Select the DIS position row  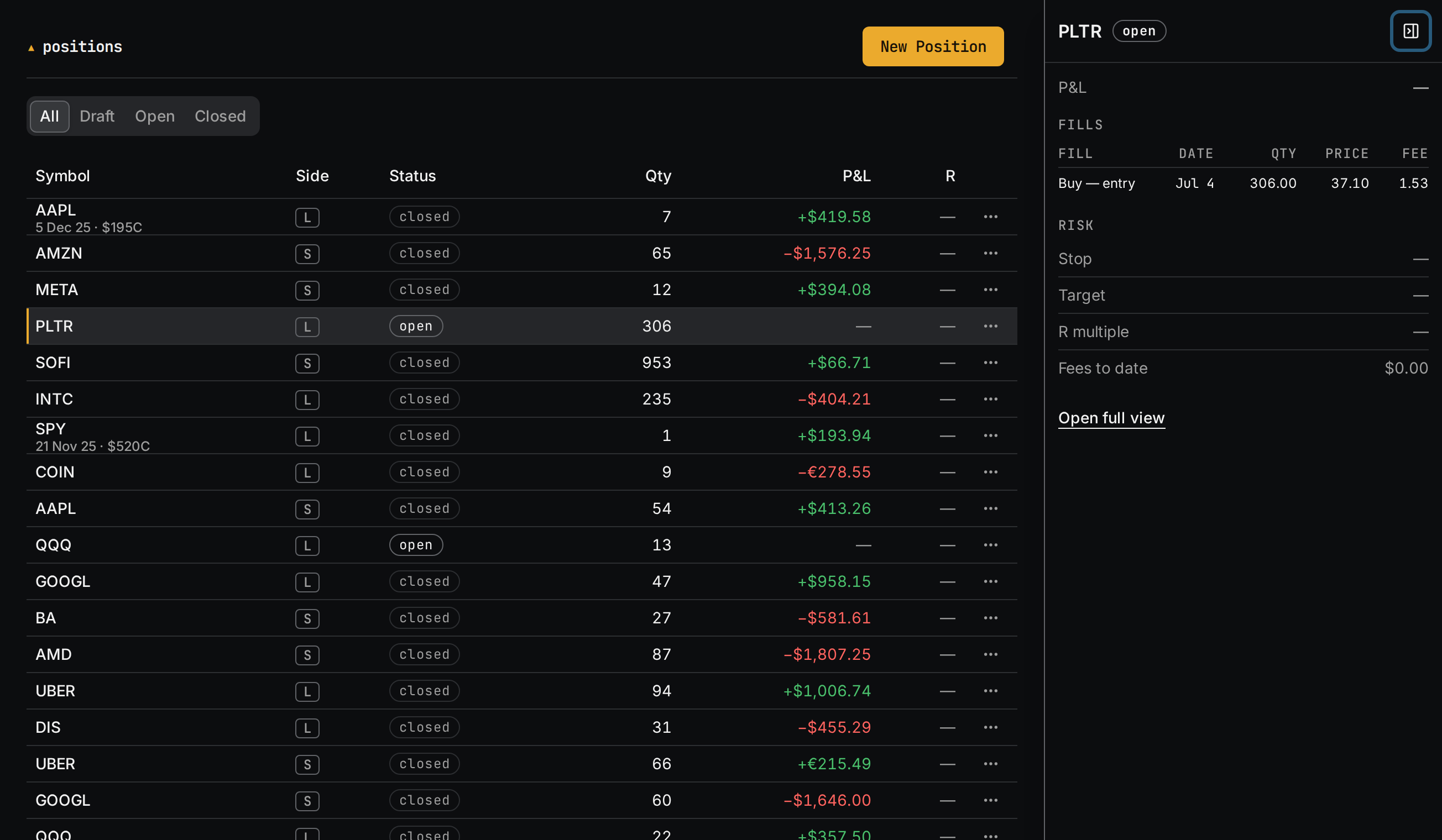click(x=522, y=727)
